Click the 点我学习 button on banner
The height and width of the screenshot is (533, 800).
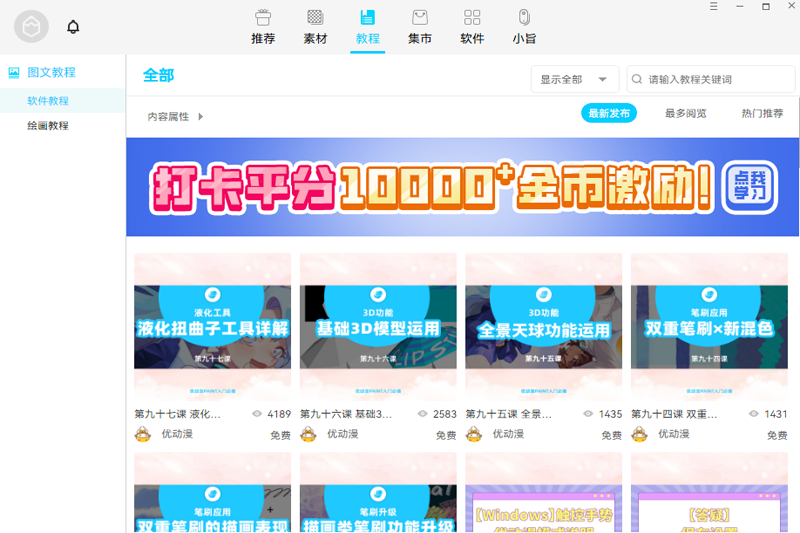click(x=749, y=187)
